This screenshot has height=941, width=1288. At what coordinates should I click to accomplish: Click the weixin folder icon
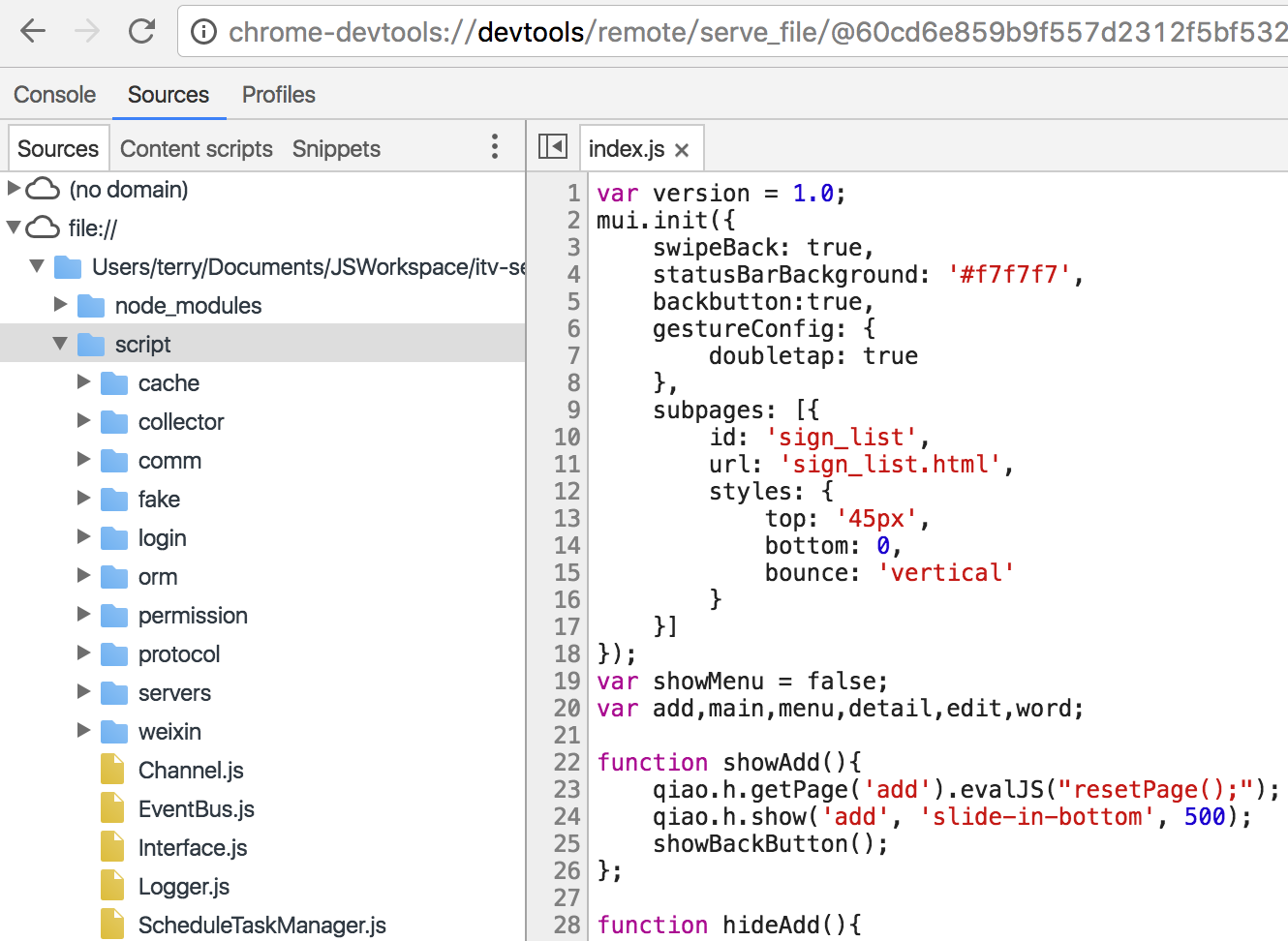point(114,732)
